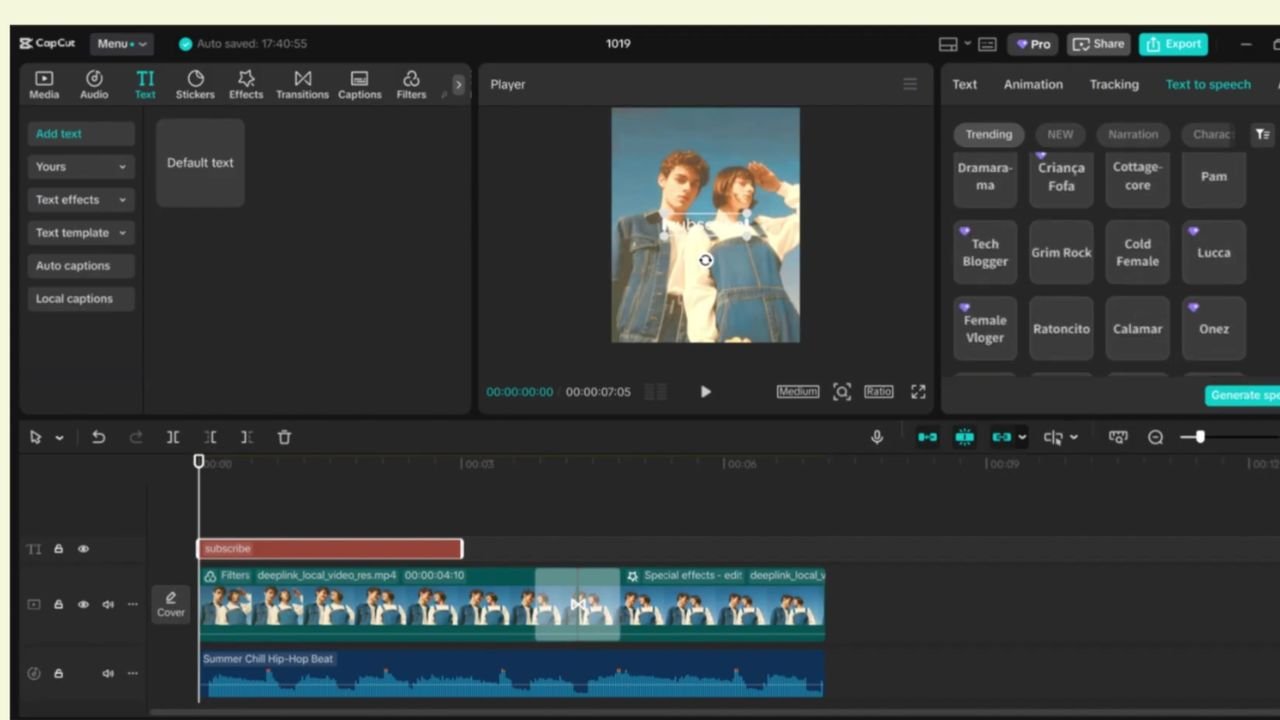Start voice recording with the microphone icon

(877, 437)
